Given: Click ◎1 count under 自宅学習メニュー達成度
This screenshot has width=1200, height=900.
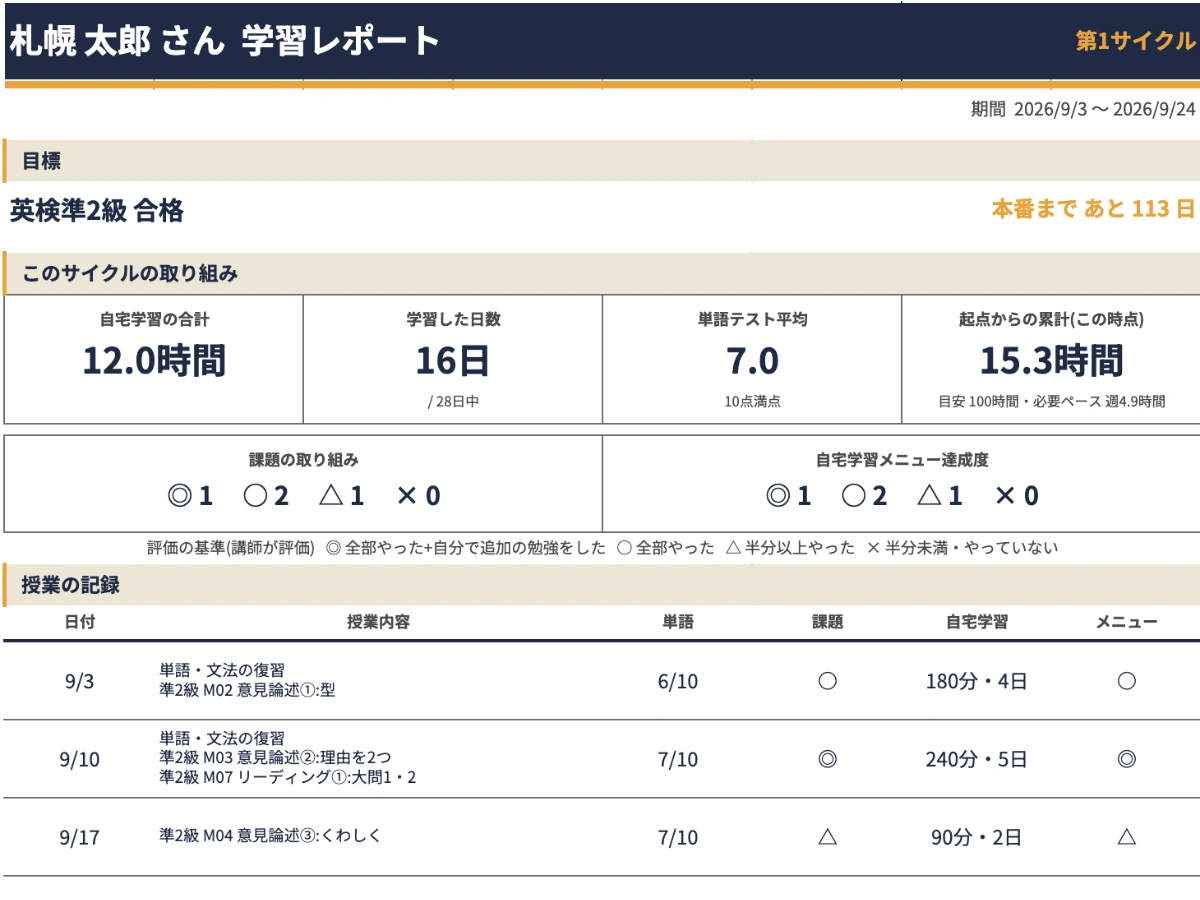Looking at the screenshot, I should [x=789, y=496].
